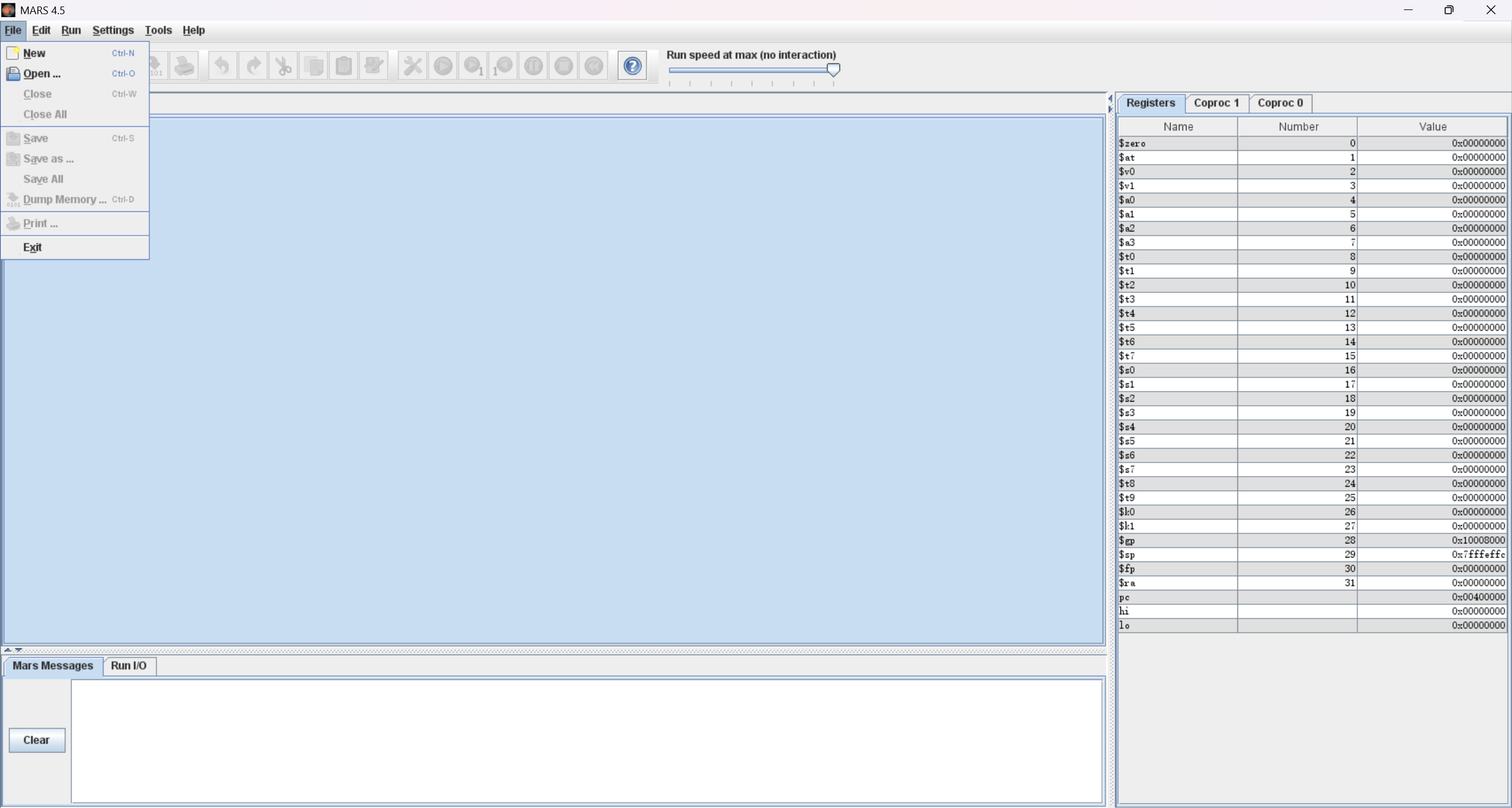Viewport: 1512px width, 808px height.
Task: Choose Open... from the File menu
Action: point(41,74)
